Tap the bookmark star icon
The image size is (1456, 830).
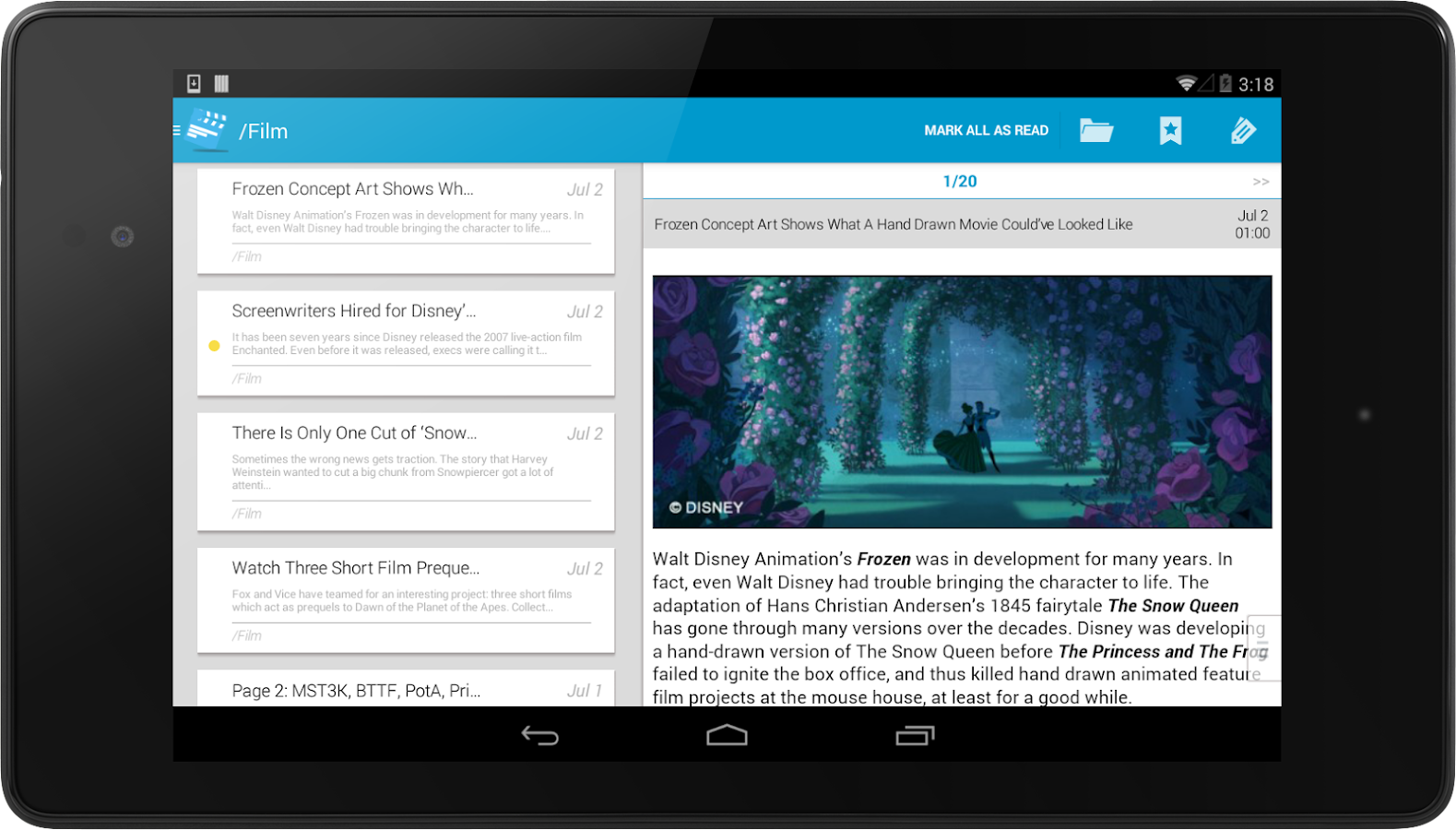pos(1170,131)
